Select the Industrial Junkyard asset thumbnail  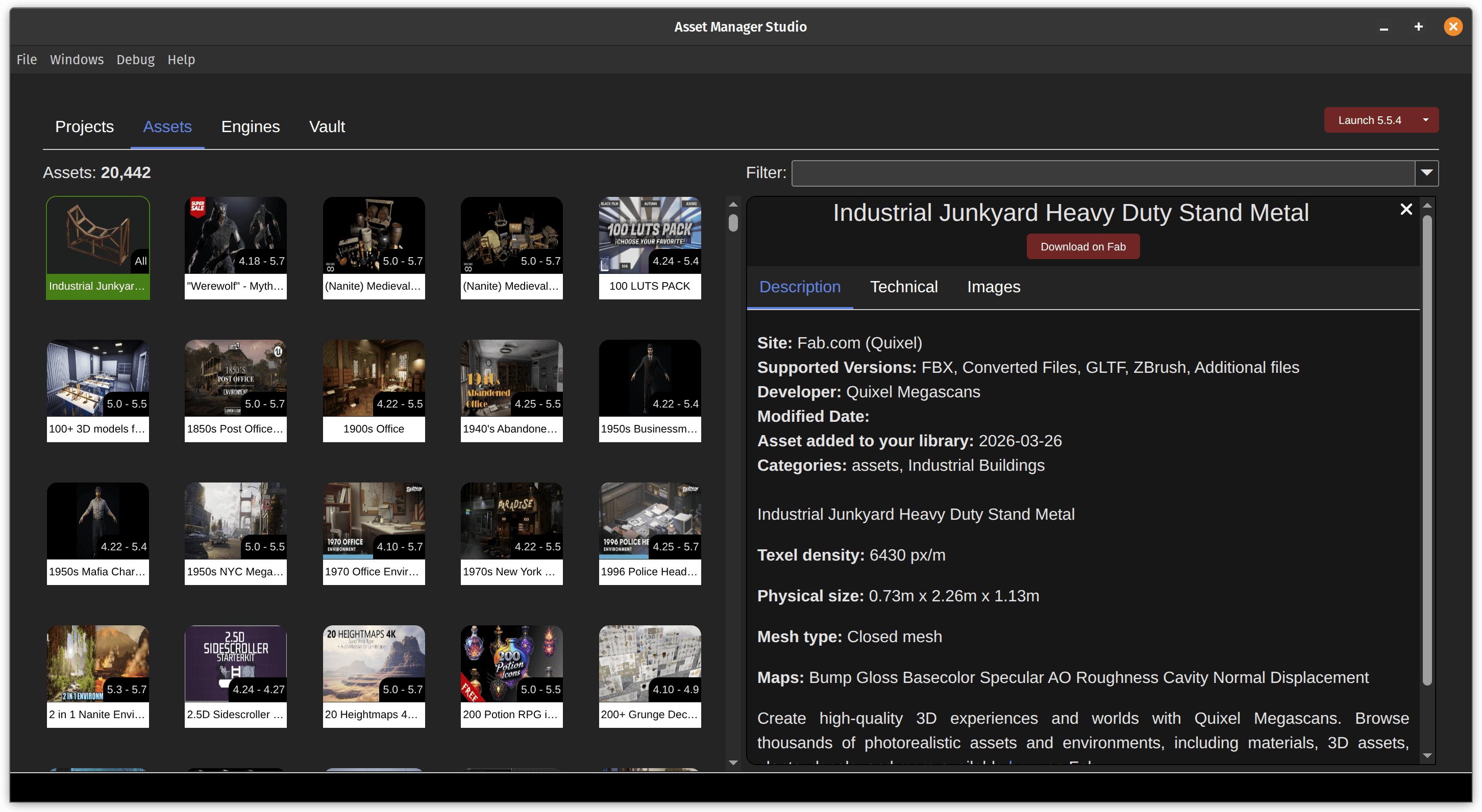[98, 248]
